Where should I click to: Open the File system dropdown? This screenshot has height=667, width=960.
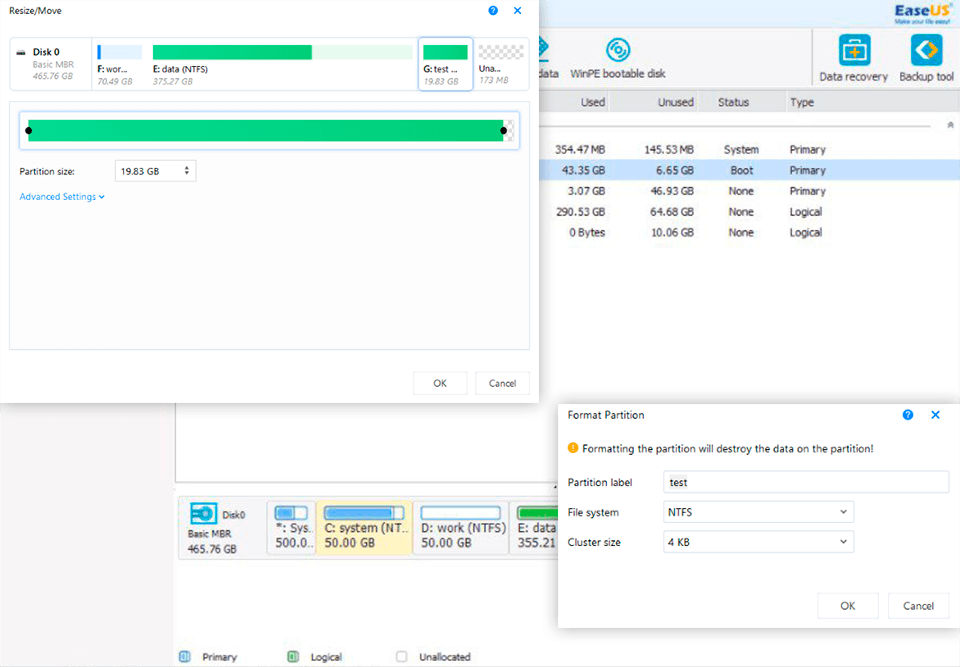tap(758, 512)
